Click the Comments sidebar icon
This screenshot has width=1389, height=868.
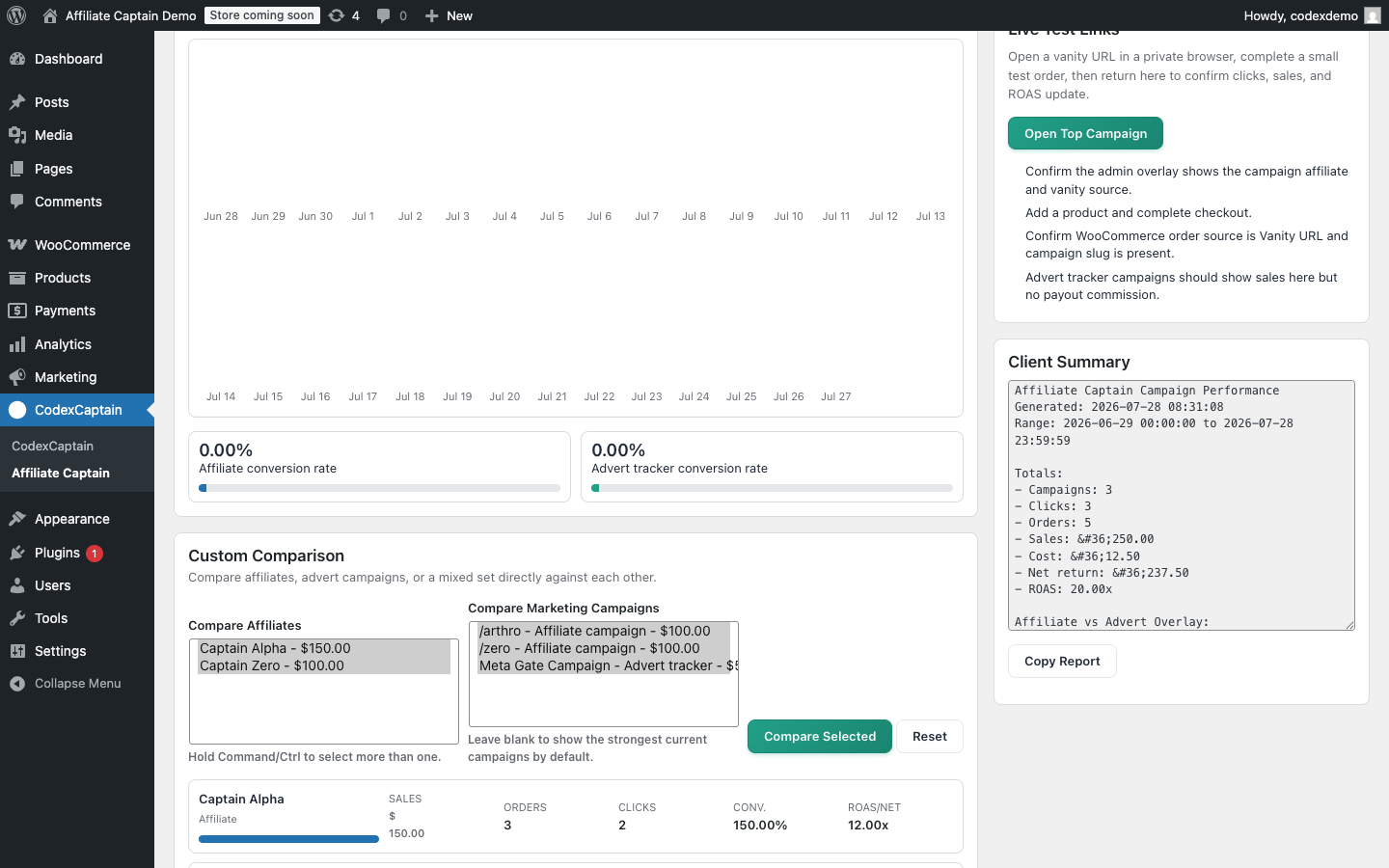point(17,202)
